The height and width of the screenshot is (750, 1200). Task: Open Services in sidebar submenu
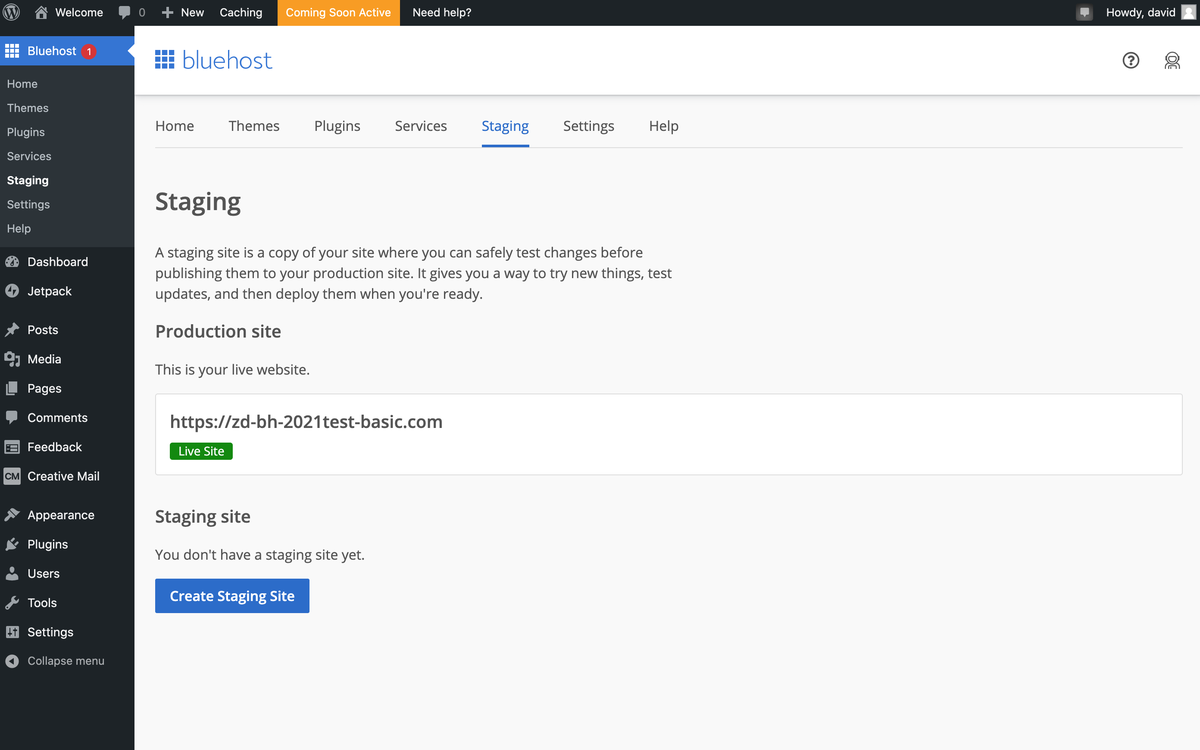[29, 156]
